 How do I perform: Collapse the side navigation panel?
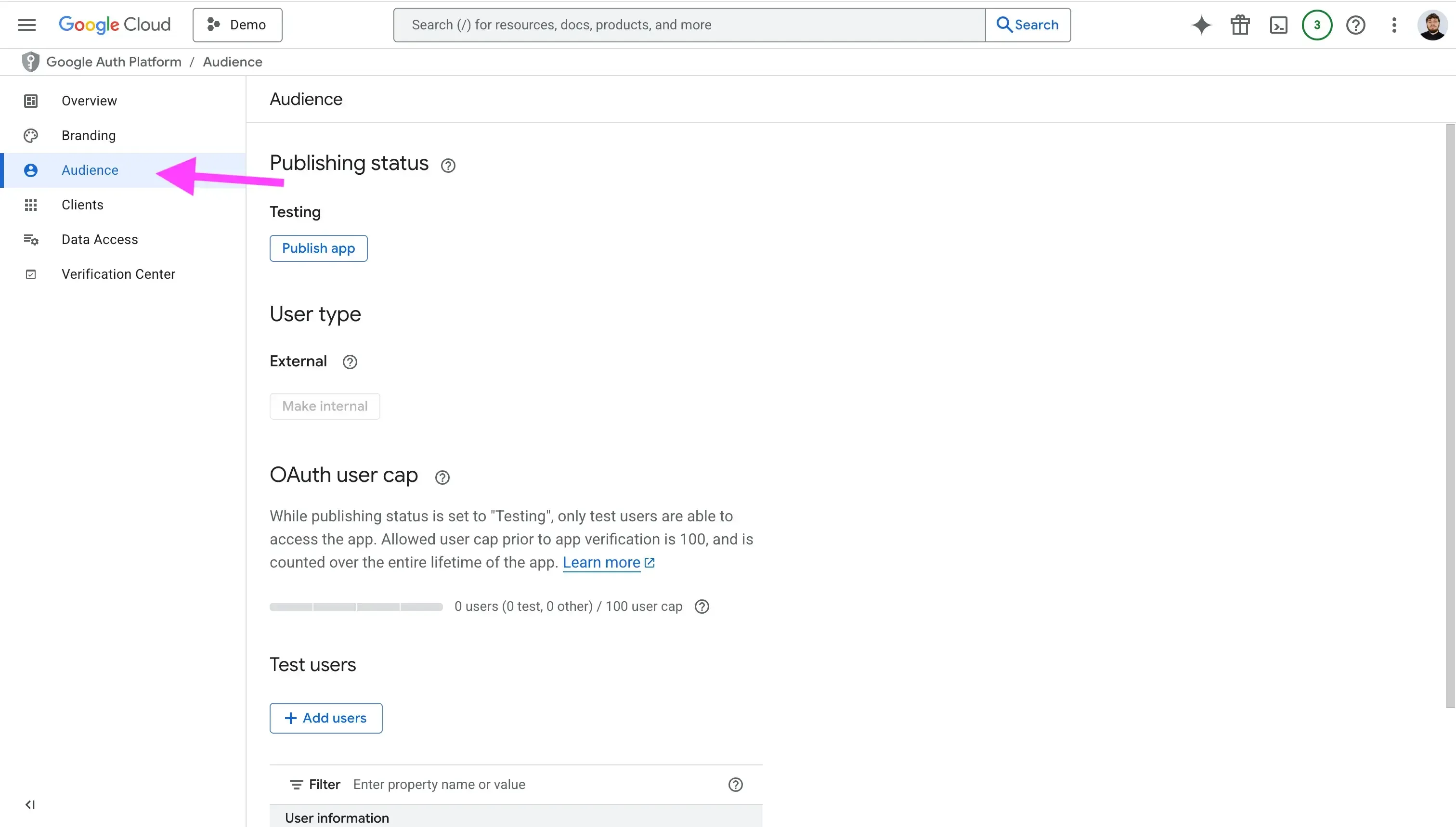[x=30, y=804]
